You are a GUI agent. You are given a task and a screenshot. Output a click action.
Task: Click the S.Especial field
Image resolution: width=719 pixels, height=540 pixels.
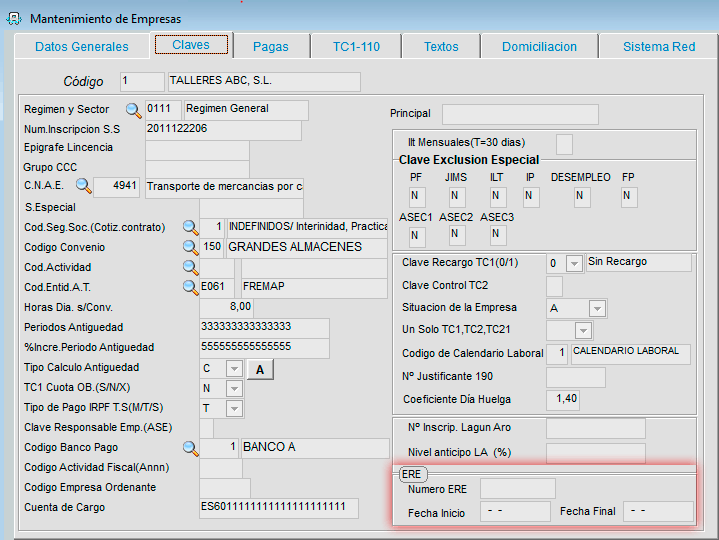pos(251,208)
